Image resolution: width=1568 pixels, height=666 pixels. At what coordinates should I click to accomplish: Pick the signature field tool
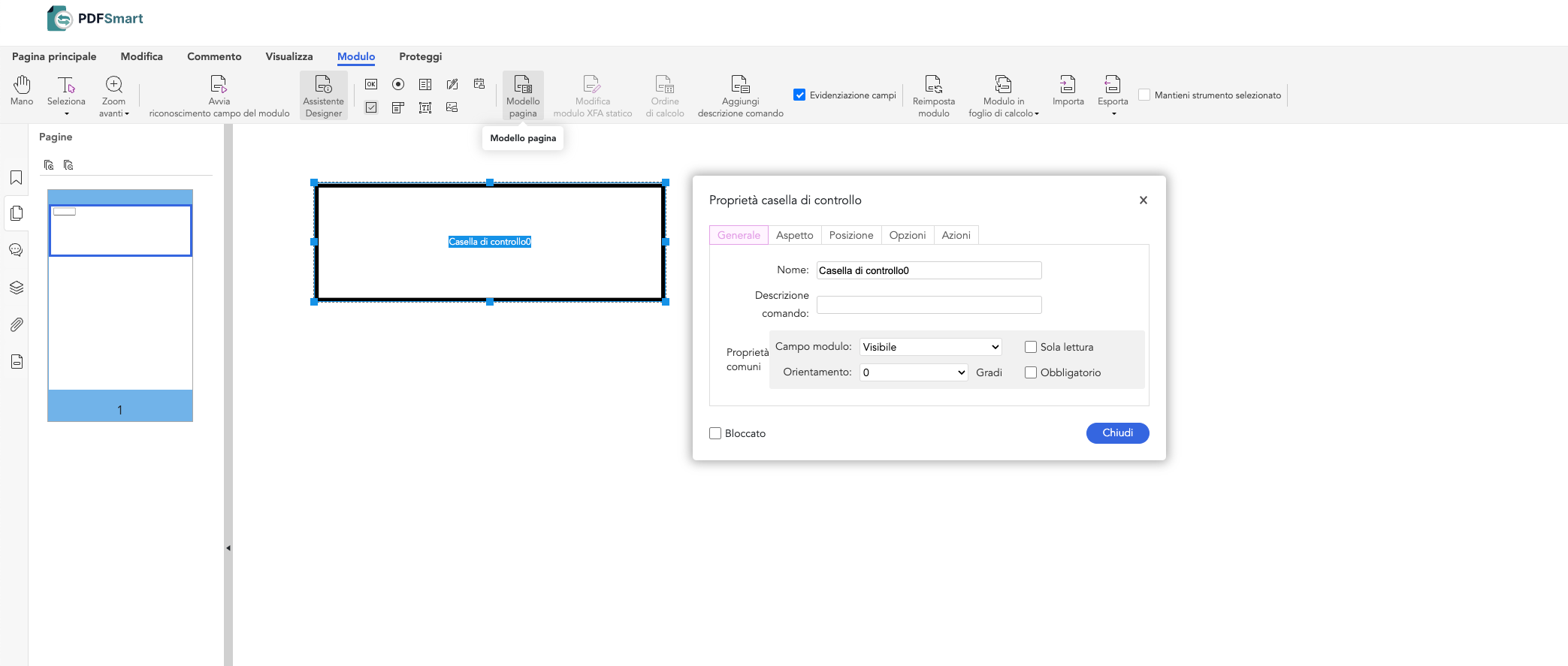pyautogui.click(x=452, y=84)
